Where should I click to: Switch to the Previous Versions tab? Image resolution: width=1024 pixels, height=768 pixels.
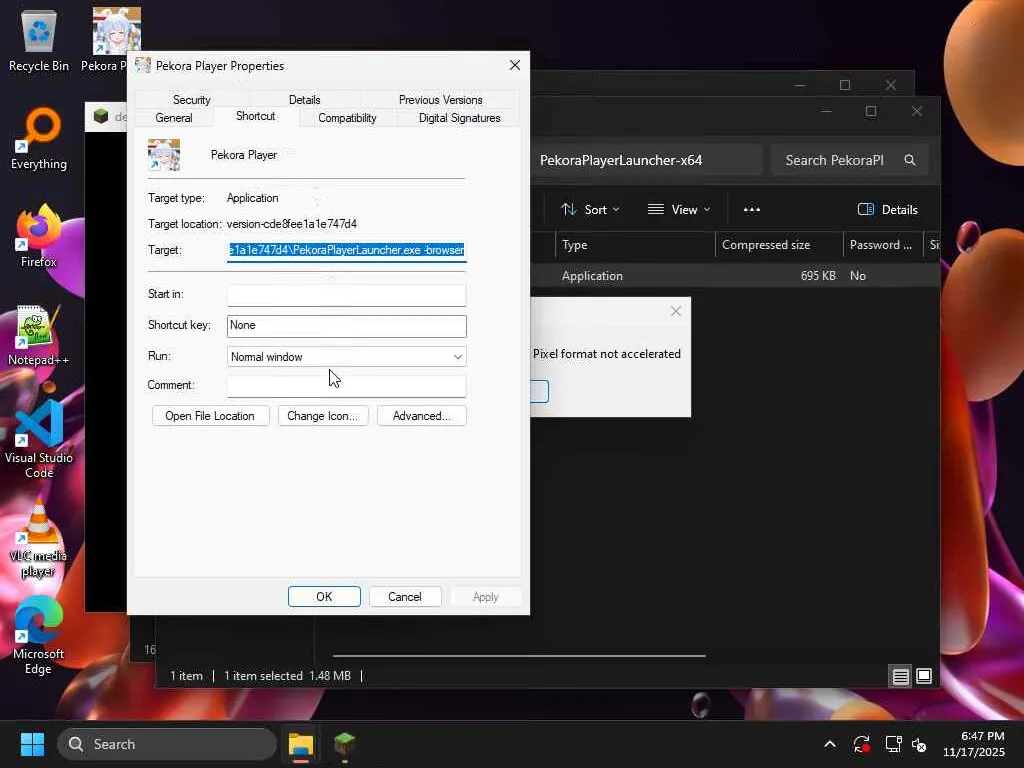(x=440, y=100)
